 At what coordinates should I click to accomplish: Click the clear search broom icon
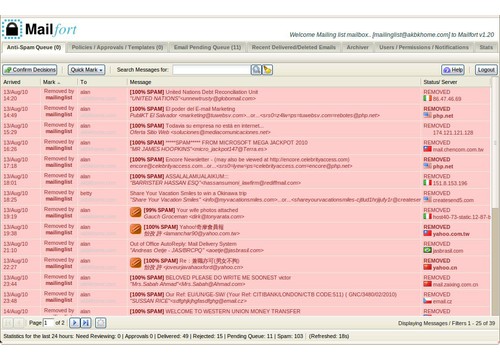[x=267, y=70]
